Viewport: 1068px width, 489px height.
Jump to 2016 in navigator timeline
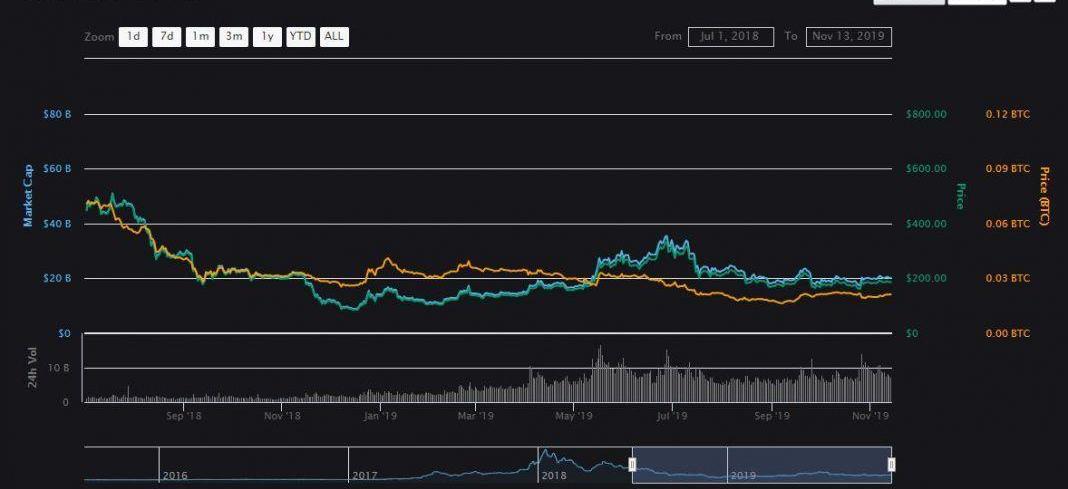[173, 476]
